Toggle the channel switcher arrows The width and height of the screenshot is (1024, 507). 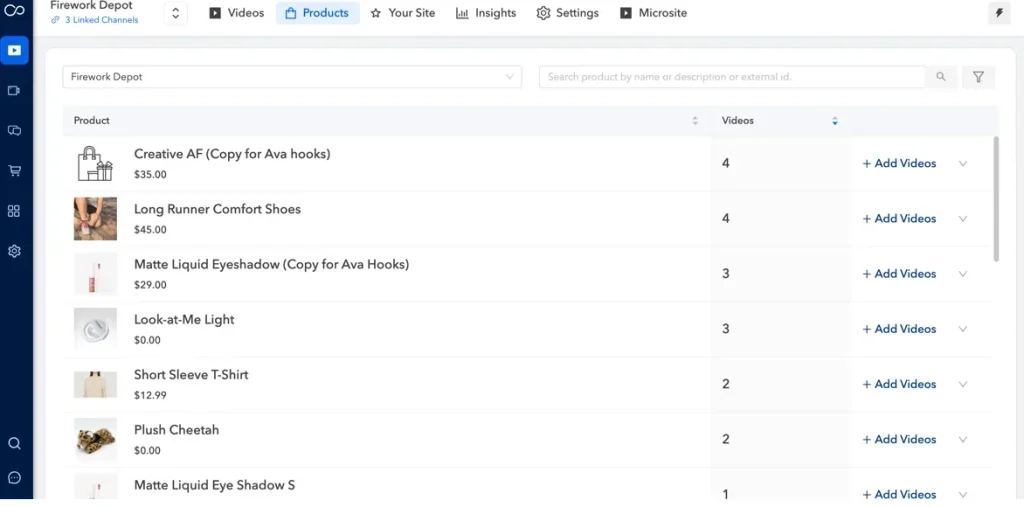(x=176, y=13)
